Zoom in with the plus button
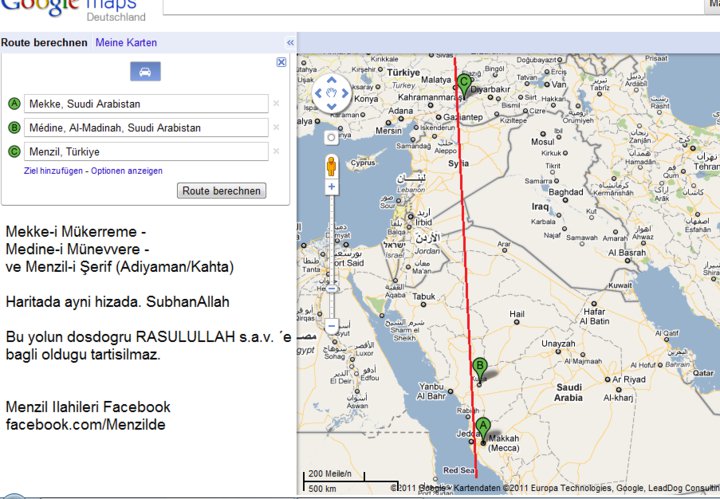 click(x=332, y=187)
